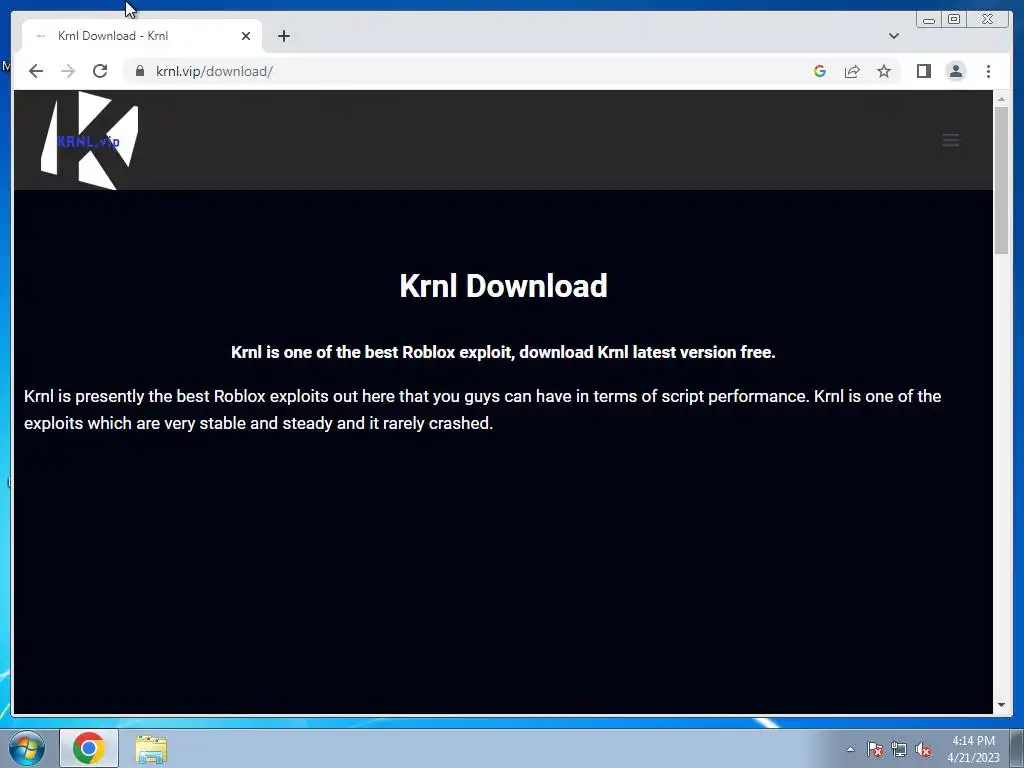Click the Action Center flag icon
Viewport: 1024px width, 768px height.
875,749
